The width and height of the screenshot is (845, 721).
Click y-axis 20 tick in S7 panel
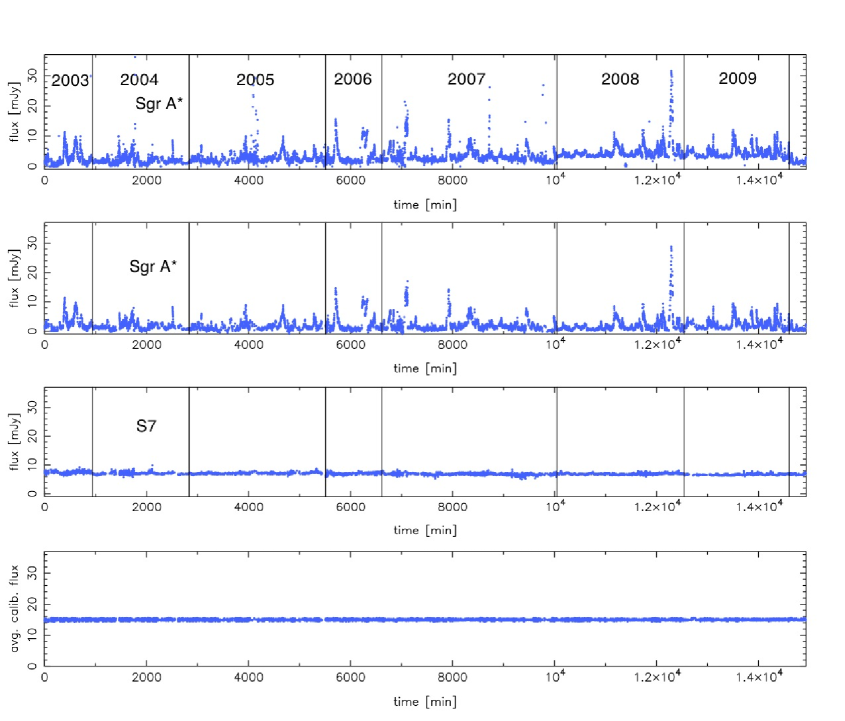[x=32, y=435]
